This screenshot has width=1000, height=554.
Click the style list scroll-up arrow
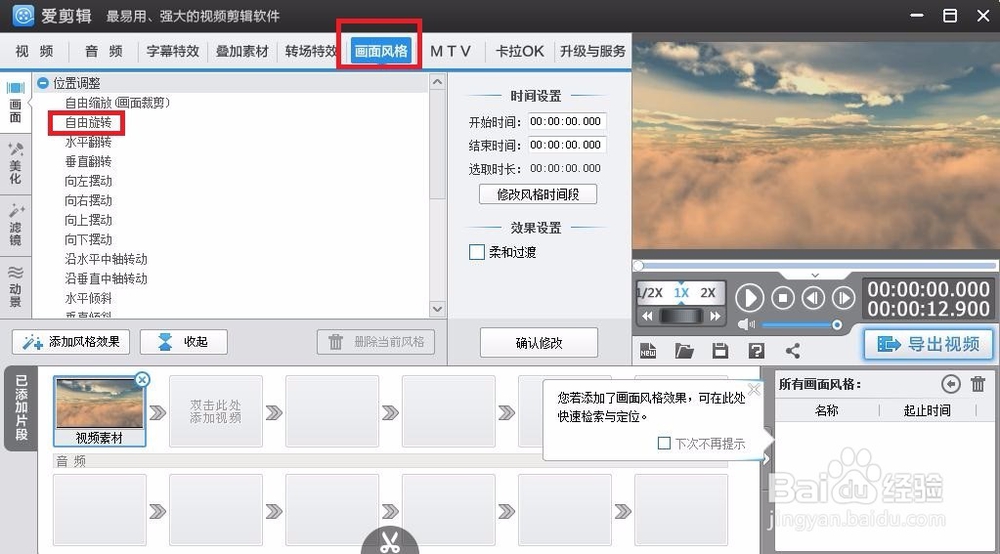pyautogui.click(x=437, y=82)
